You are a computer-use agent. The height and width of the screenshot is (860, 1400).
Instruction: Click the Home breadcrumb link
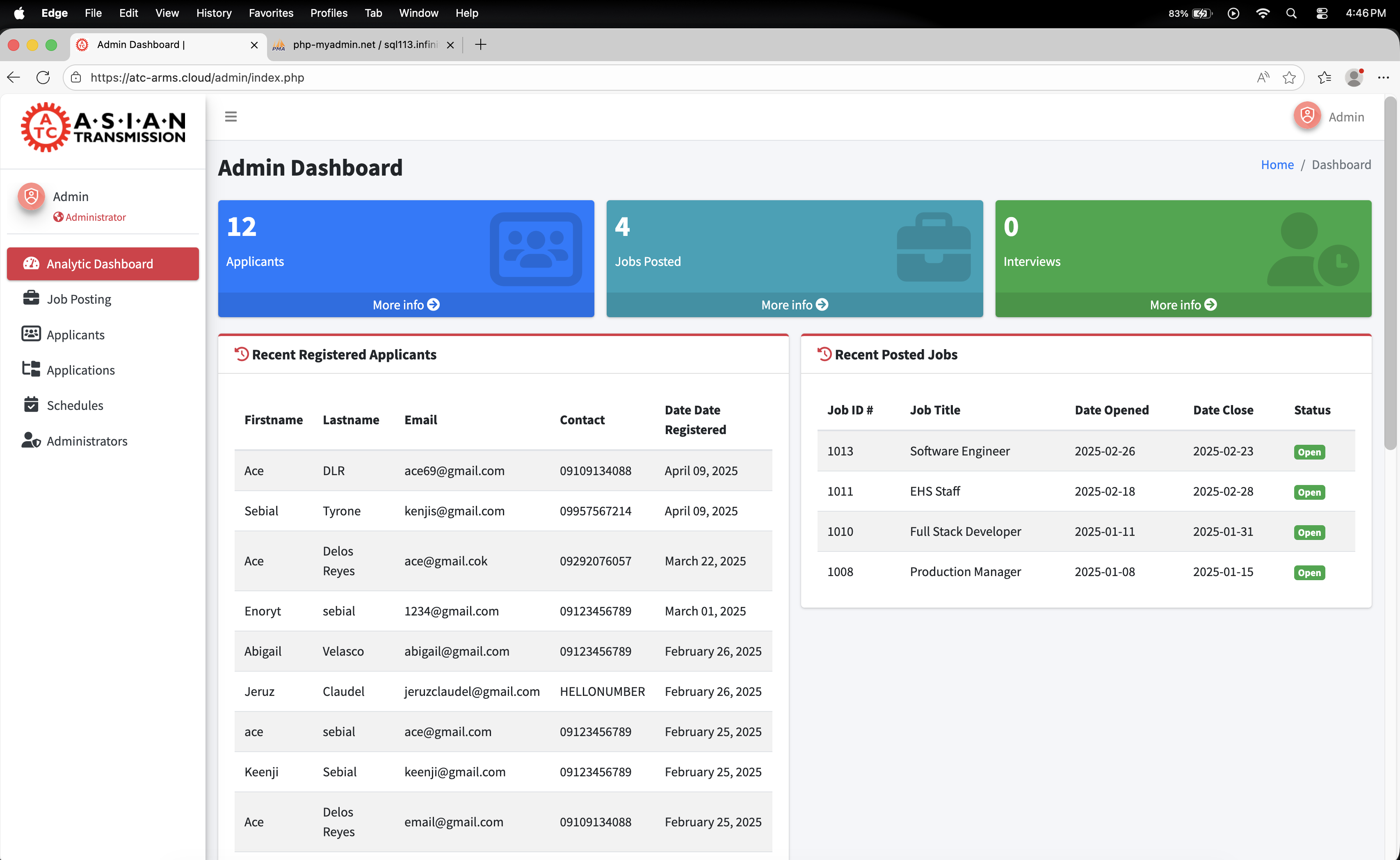pyautogui.click(x=1277, y=165)
